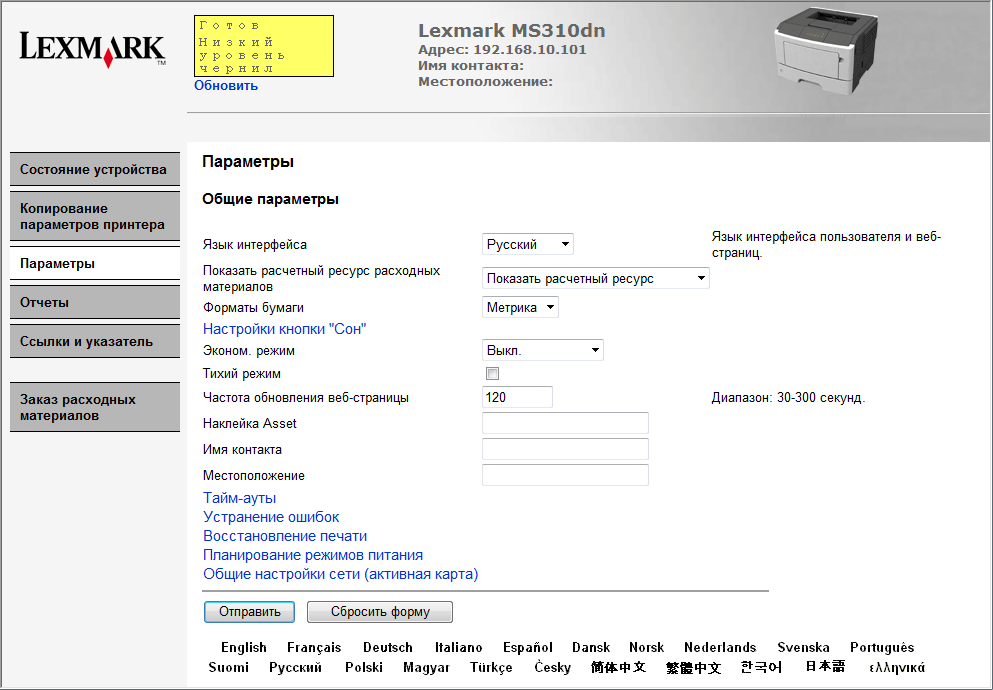
Task: Click the Частота обновления веб-страницы field
Action: [517, 397]
